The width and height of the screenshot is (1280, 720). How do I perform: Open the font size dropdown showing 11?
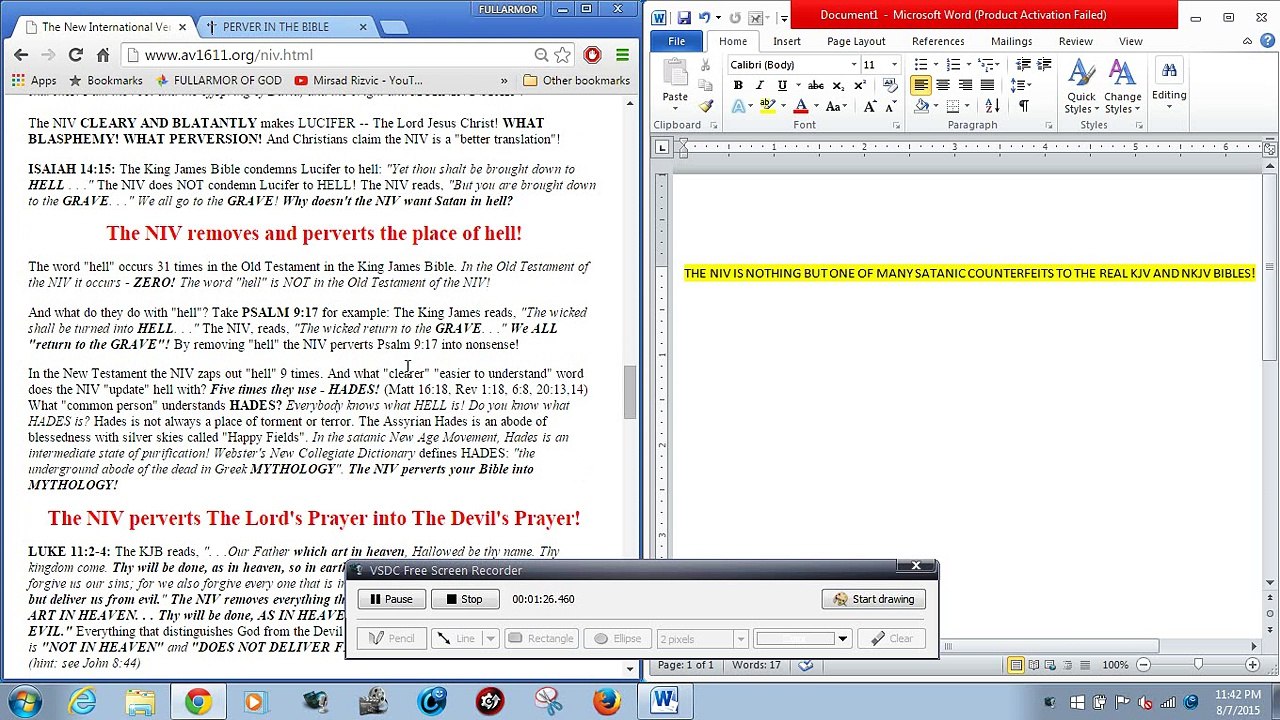coord(894,65)
